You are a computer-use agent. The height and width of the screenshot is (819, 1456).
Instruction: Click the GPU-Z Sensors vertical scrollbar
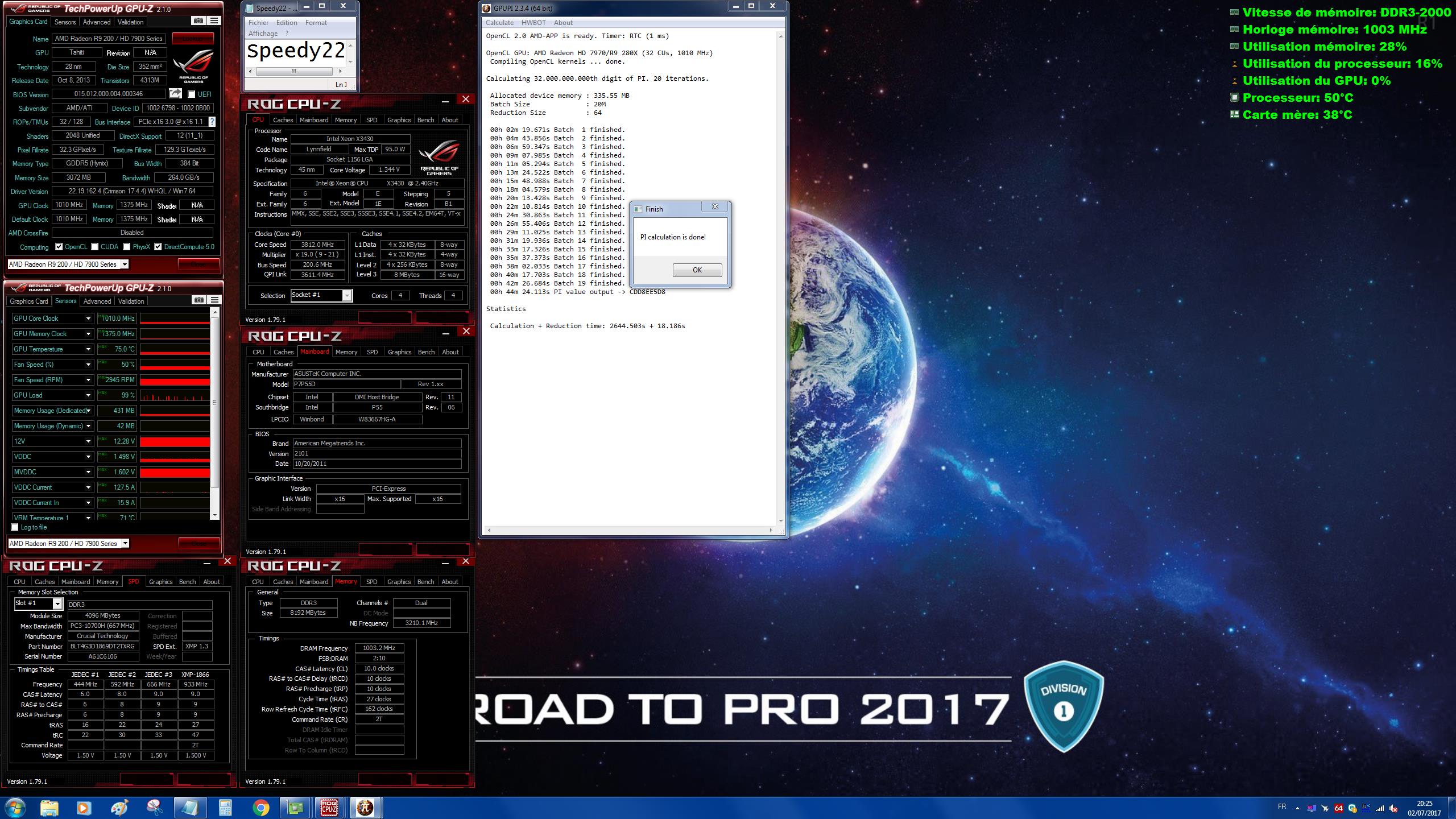point(214,413)
